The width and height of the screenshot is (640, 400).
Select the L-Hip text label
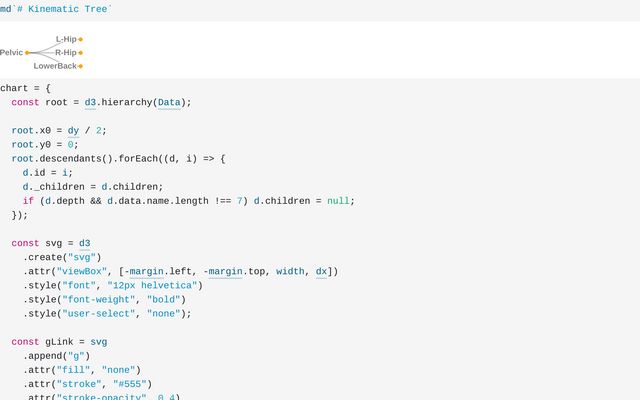[x=65, y=39]
